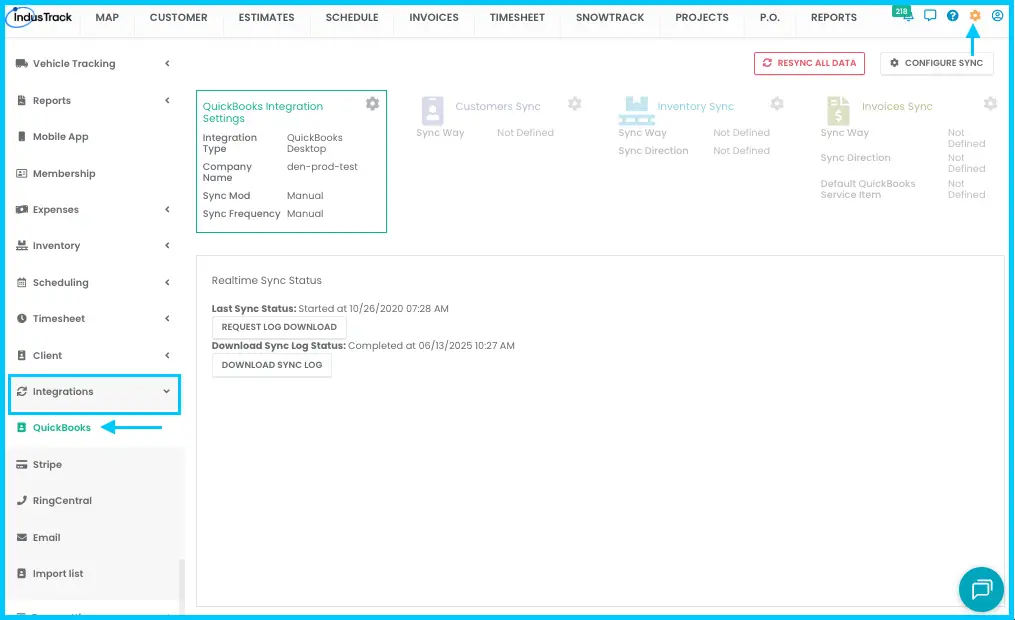Click the den-prod-test company name
The image size is (1015, 620).
(322, 166)
